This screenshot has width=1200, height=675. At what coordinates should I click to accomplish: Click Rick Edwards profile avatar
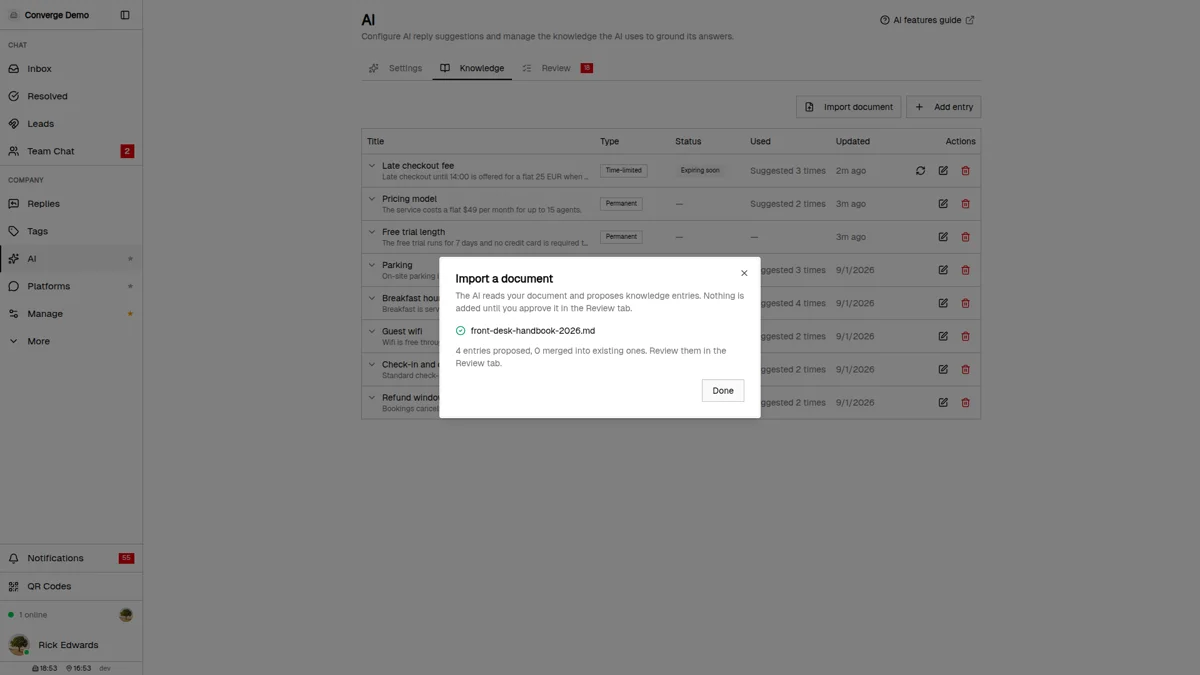point(19,645)
